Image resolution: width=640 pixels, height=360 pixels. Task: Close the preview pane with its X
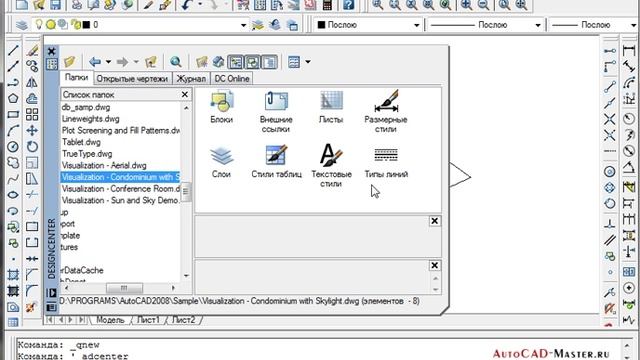point(435,221)
